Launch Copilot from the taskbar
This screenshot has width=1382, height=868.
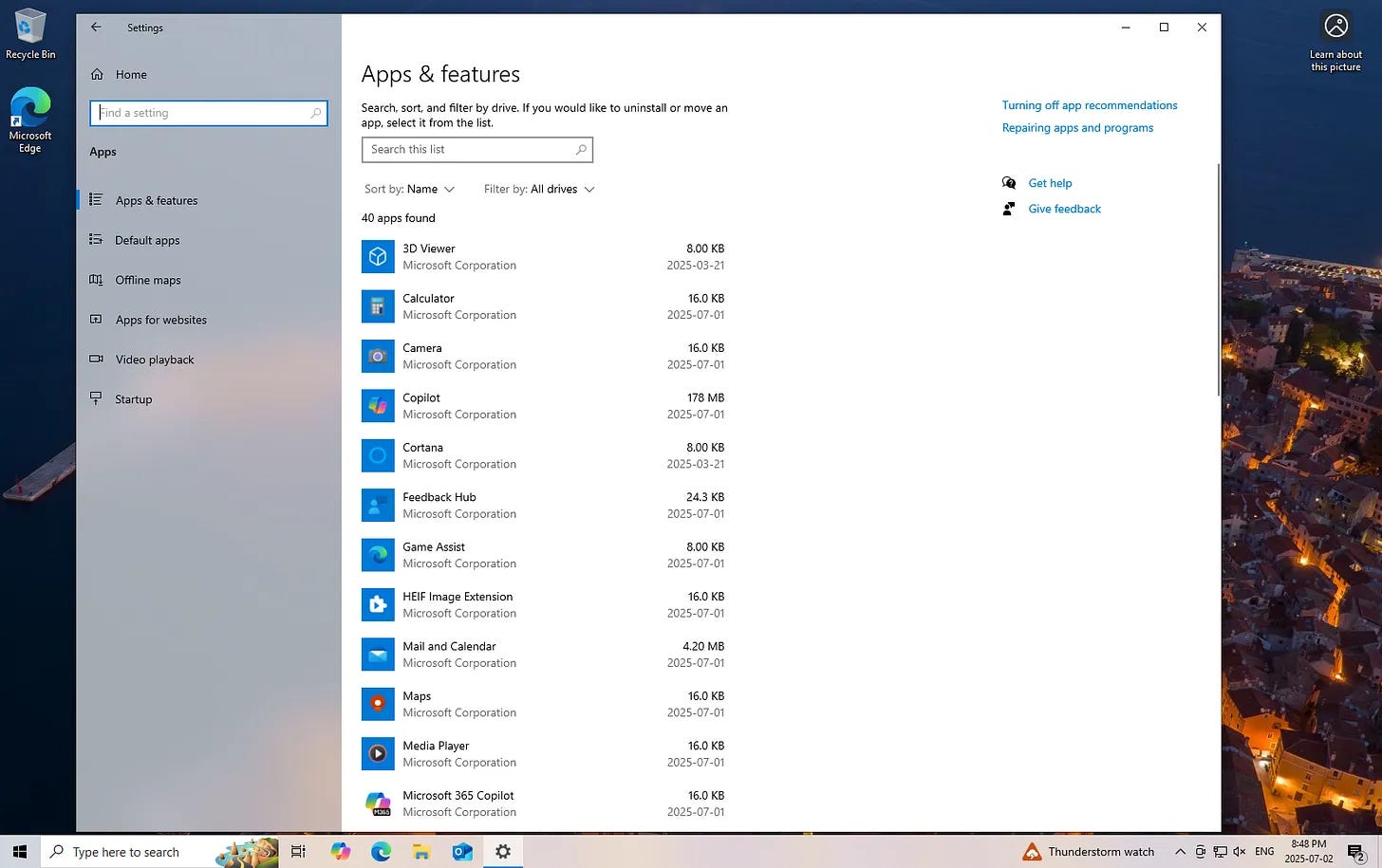click(x=340, y=852)
